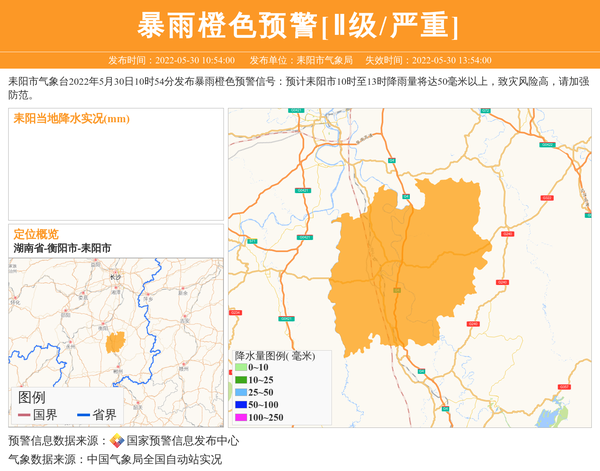This screenshot has width=600, height=471.
Task: Click the 50~100 legend label
Action: [x=263, y=405]
